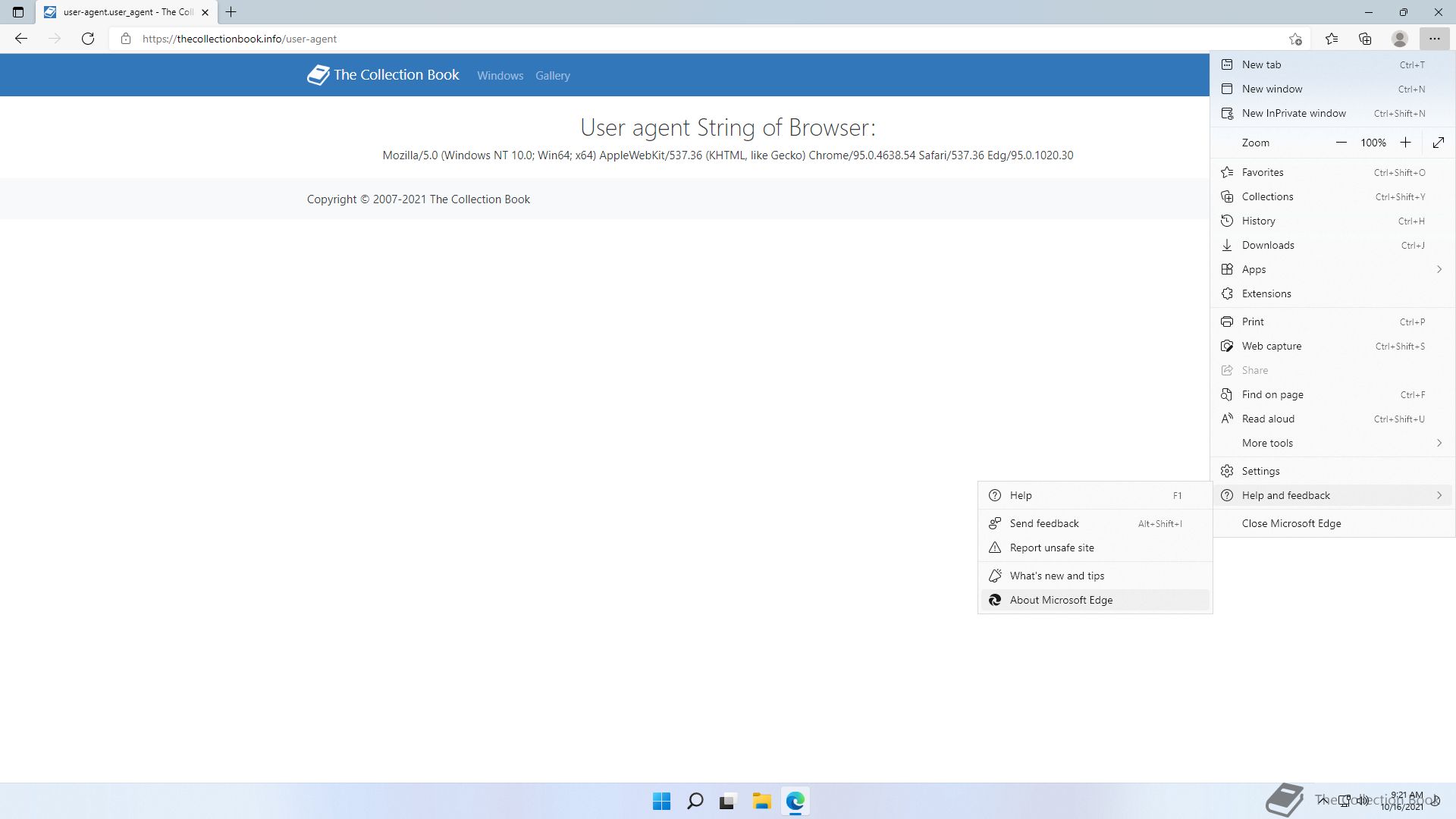
Task: Click Microsoft Edge taskbar icon
Action: [795, 801]
